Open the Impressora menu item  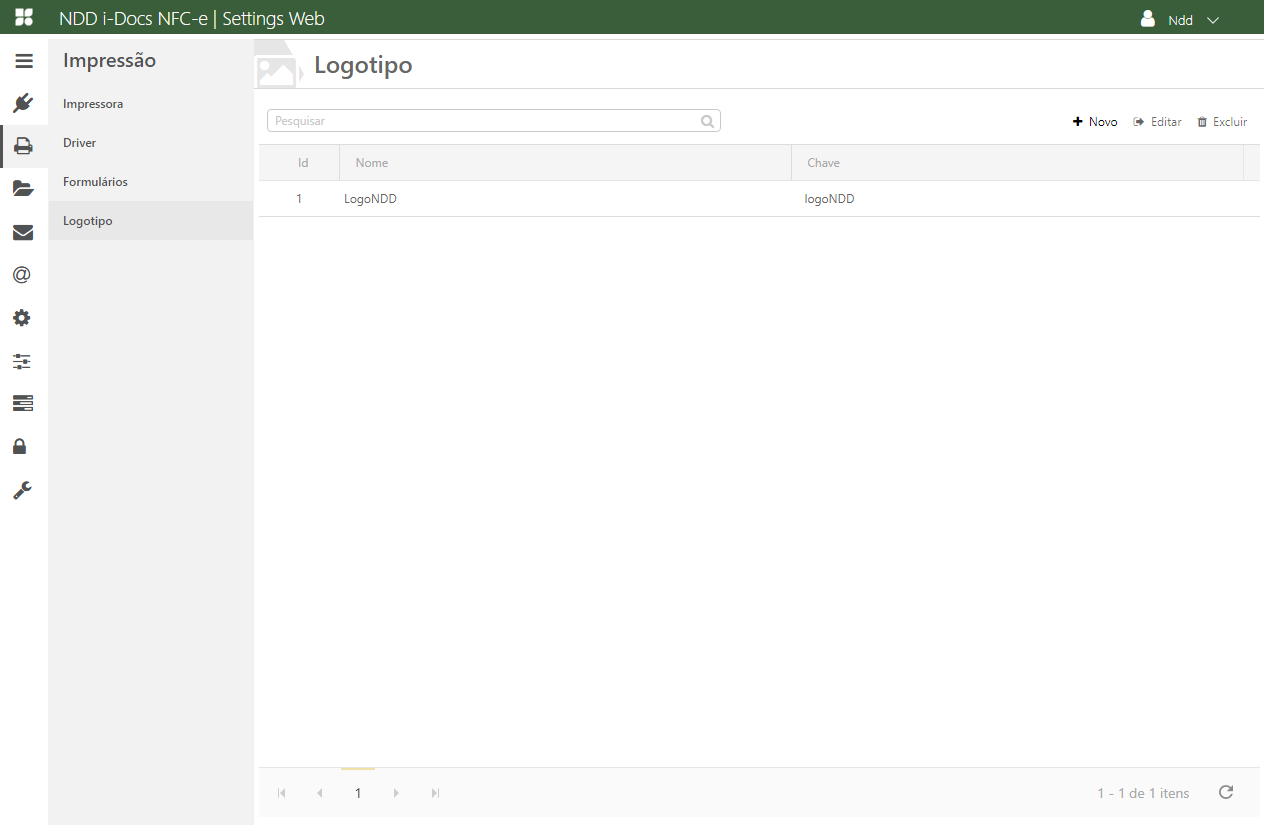pyautogui.click(x=93, y=104)
